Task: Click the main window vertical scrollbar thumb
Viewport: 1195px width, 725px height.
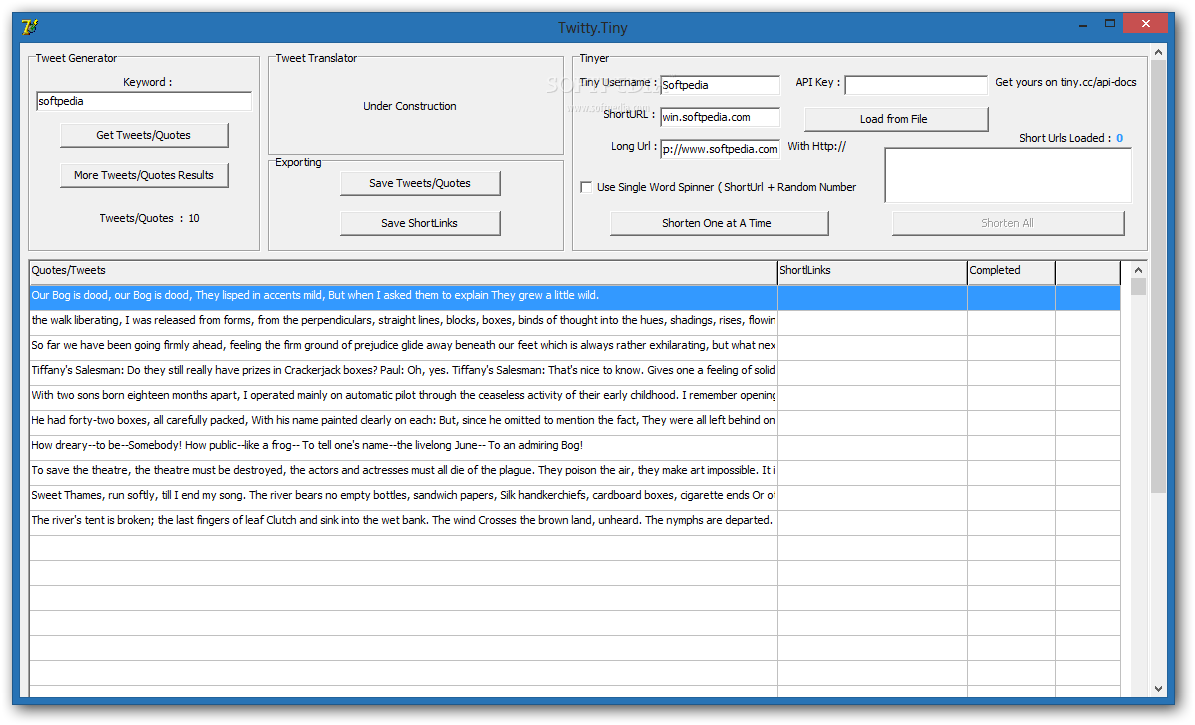Action: click(1158, 276)
